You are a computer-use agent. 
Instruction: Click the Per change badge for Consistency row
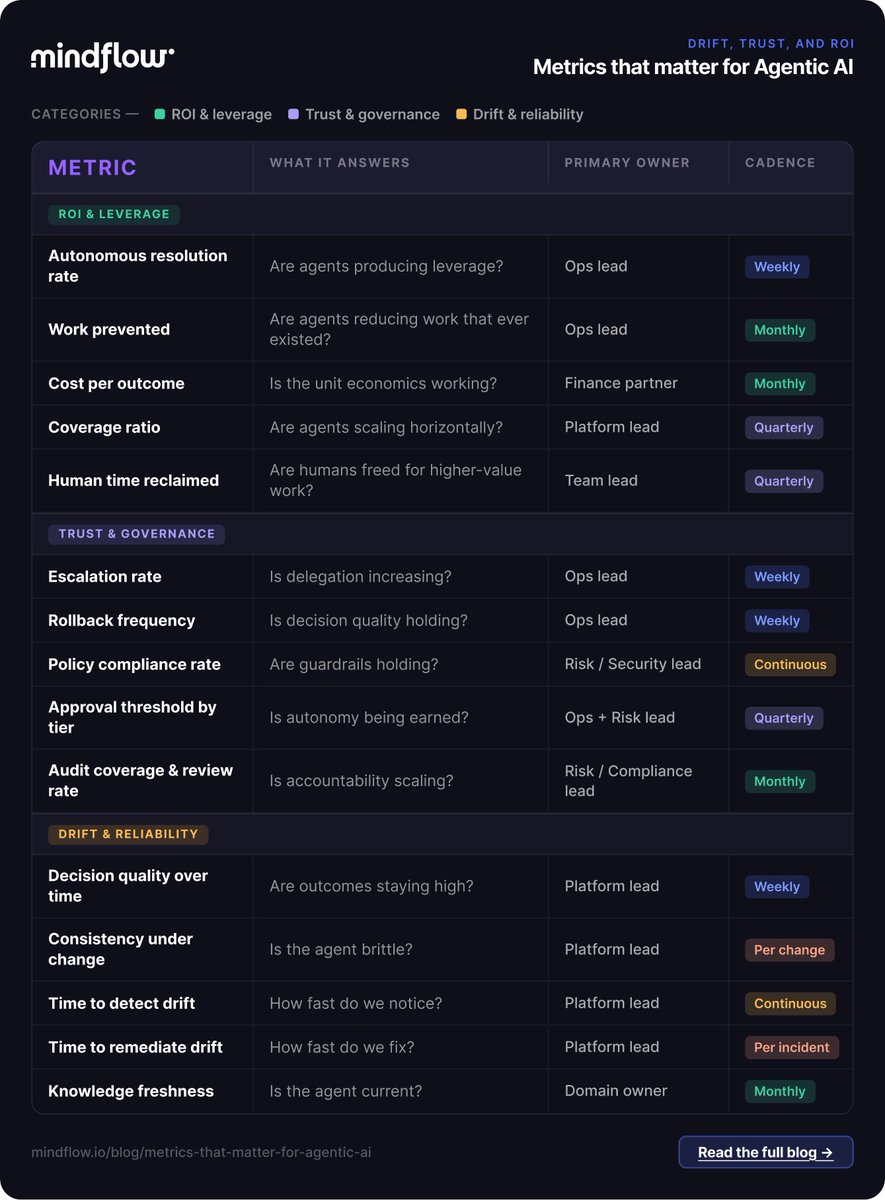790,950
